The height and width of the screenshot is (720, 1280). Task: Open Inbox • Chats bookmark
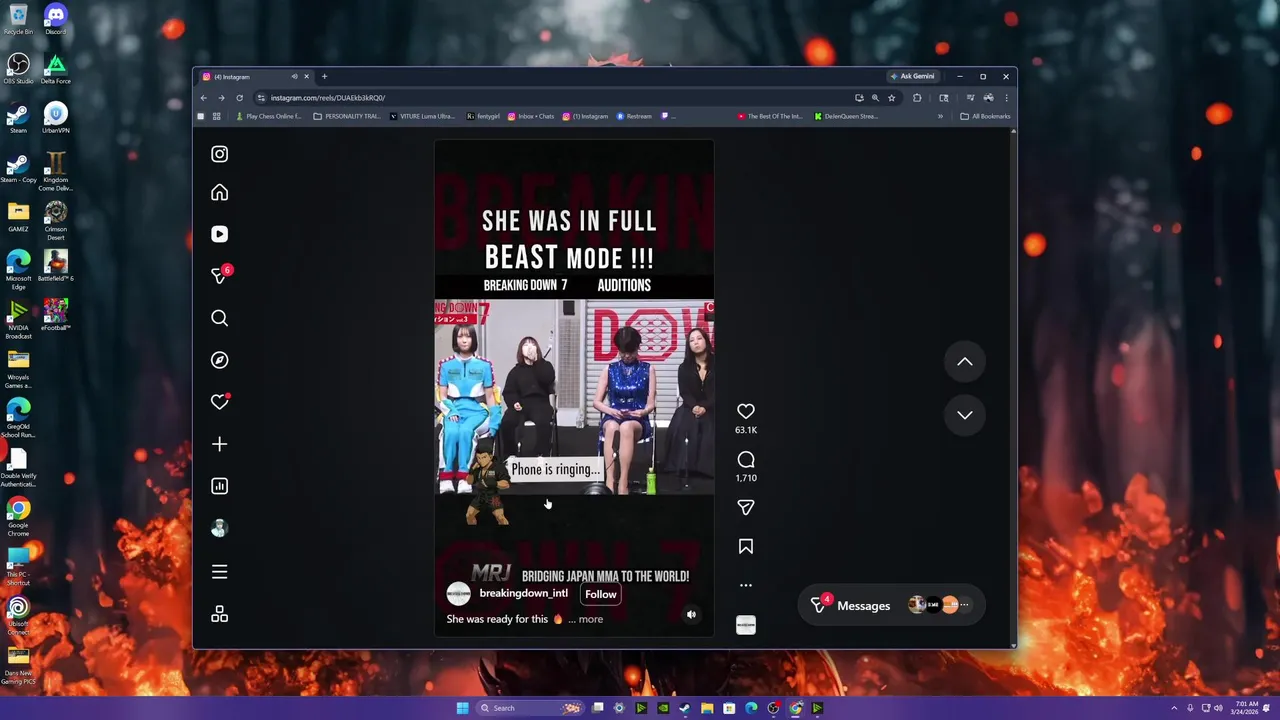click(531, 116)
